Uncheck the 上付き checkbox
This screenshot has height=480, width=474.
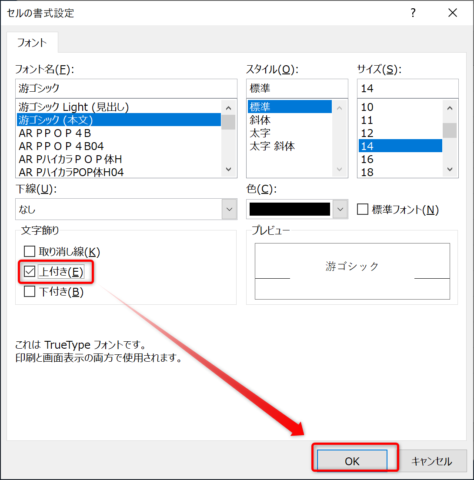point(30,271)
